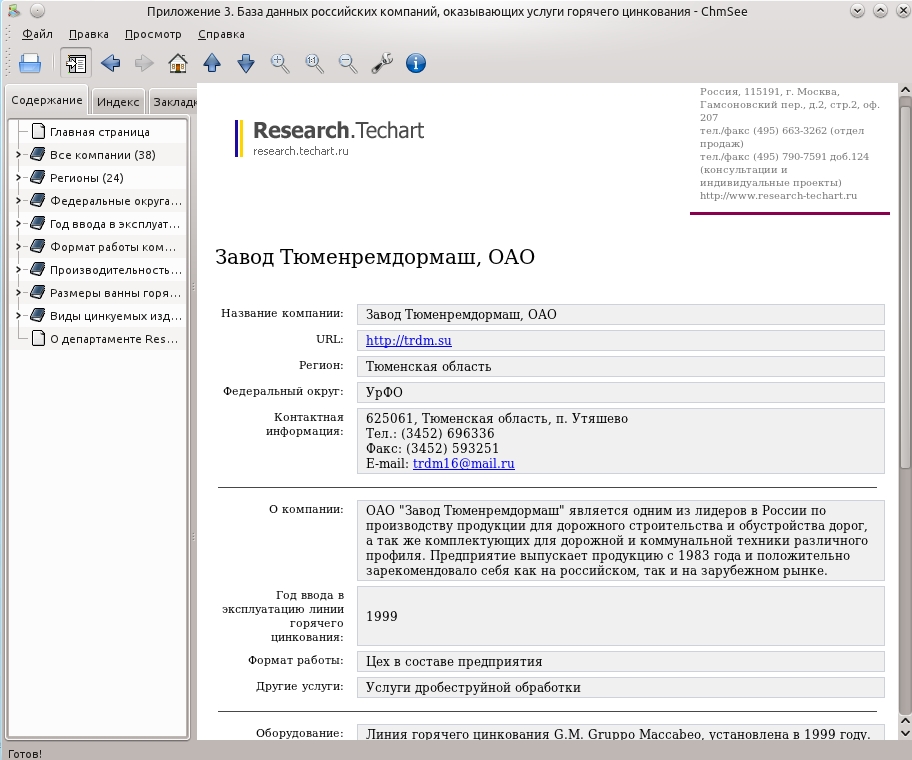
Task: Open the About info icon
Action: [x=416, y=63]
